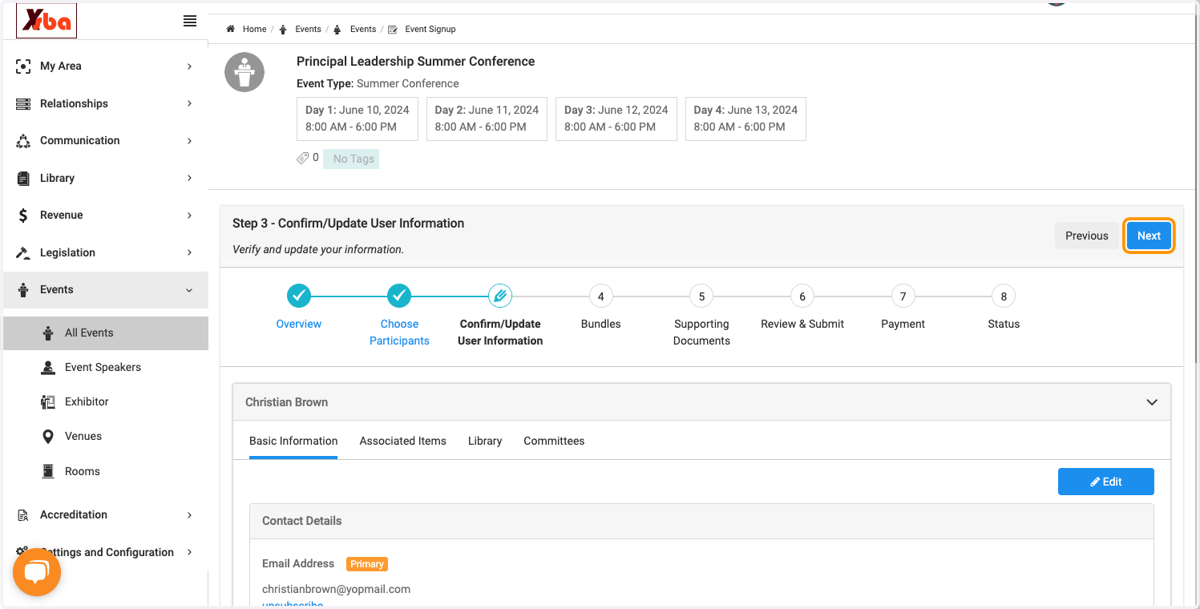Viewport: 1200px width, 609px height.
Task: Click the christianbrown@yopmail.com email text
Action: click(x=336, y=589)
